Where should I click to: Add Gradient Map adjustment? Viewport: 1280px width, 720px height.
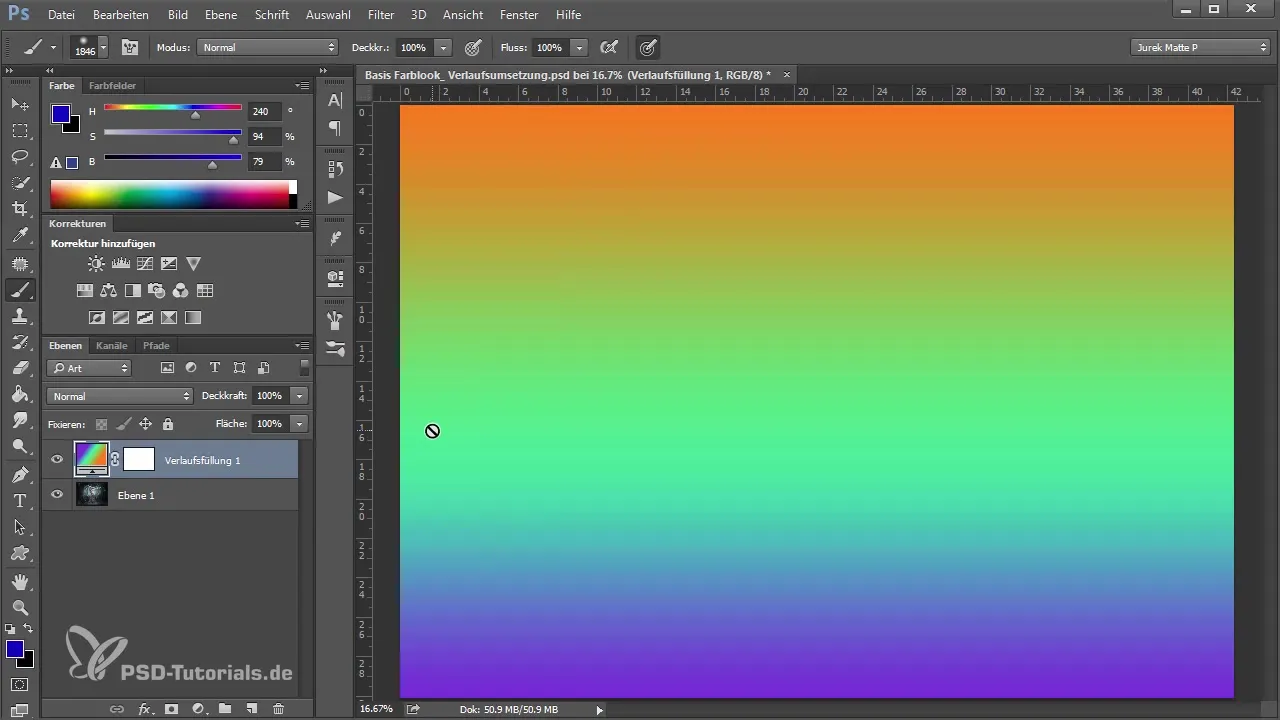(193, 318)
